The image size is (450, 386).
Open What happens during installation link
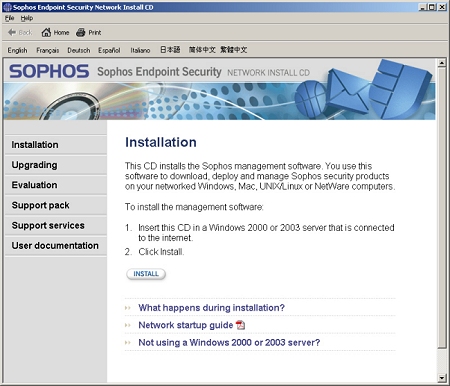coord(212,308)
